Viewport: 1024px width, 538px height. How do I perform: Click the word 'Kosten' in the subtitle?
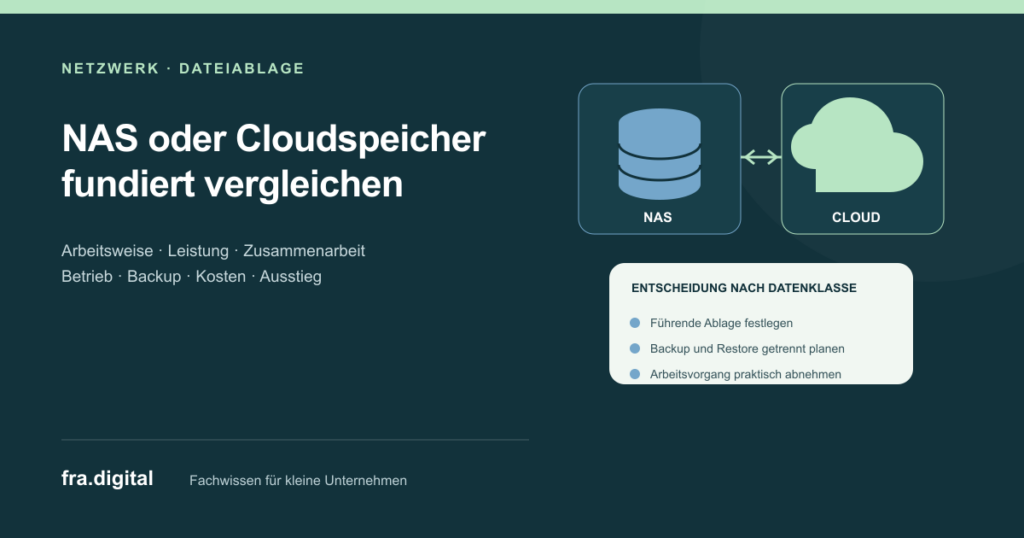(x=221, y=276)
